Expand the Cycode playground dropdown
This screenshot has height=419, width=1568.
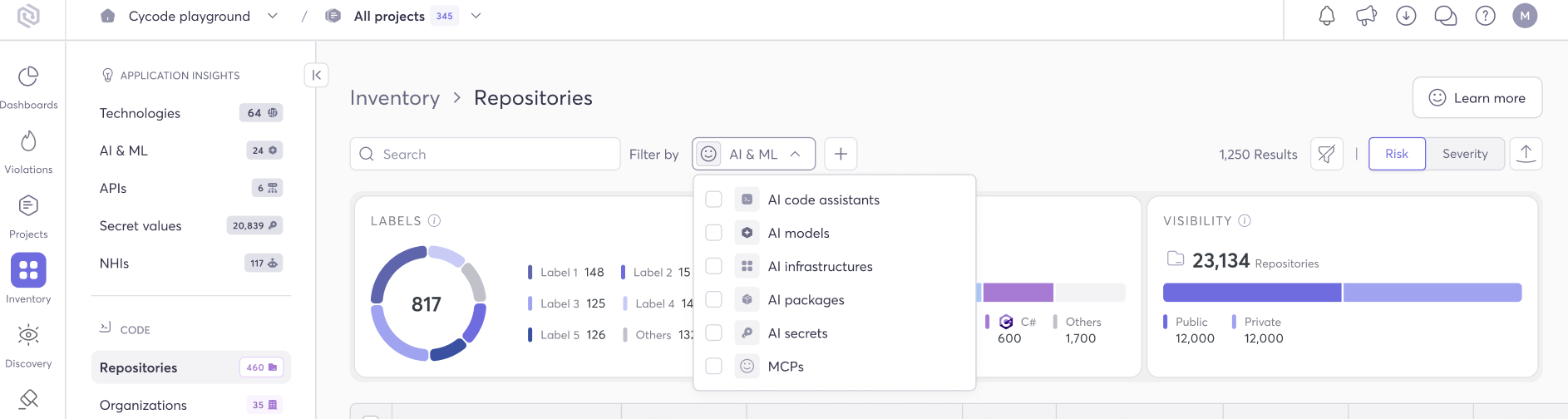click(x=273, y=16)
